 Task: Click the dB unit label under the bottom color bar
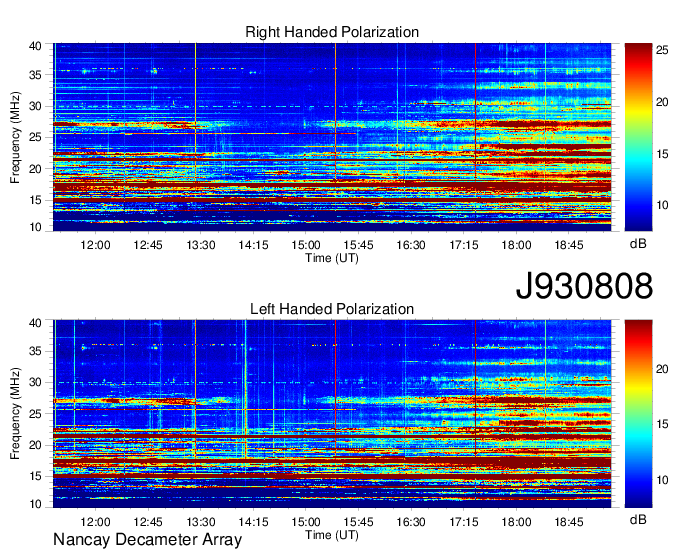[x=638, y=519]
